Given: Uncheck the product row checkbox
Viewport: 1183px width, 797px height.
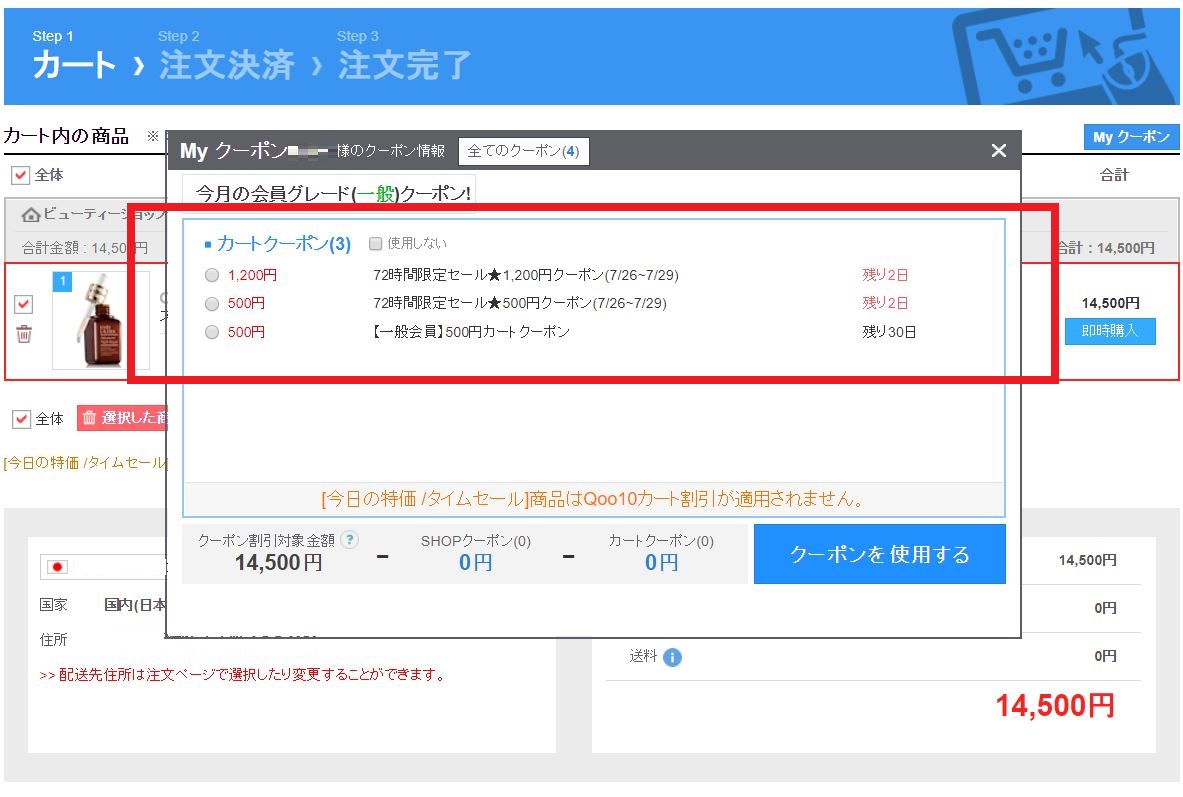Looking at the screenshot, I should click(24, 304).
